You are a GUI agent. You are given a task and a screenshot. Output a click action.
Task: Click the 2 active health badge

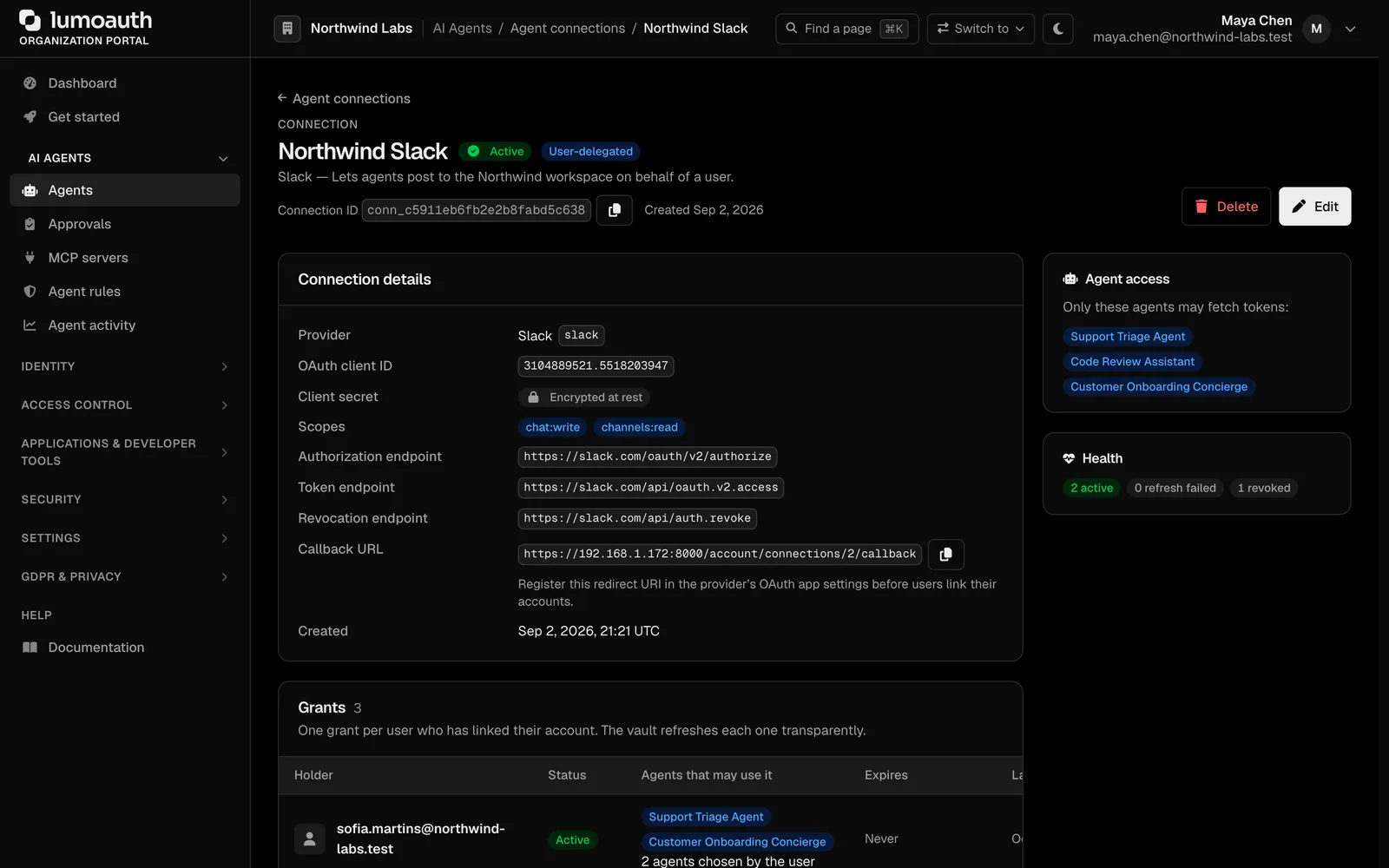(x=1091, y=488)
